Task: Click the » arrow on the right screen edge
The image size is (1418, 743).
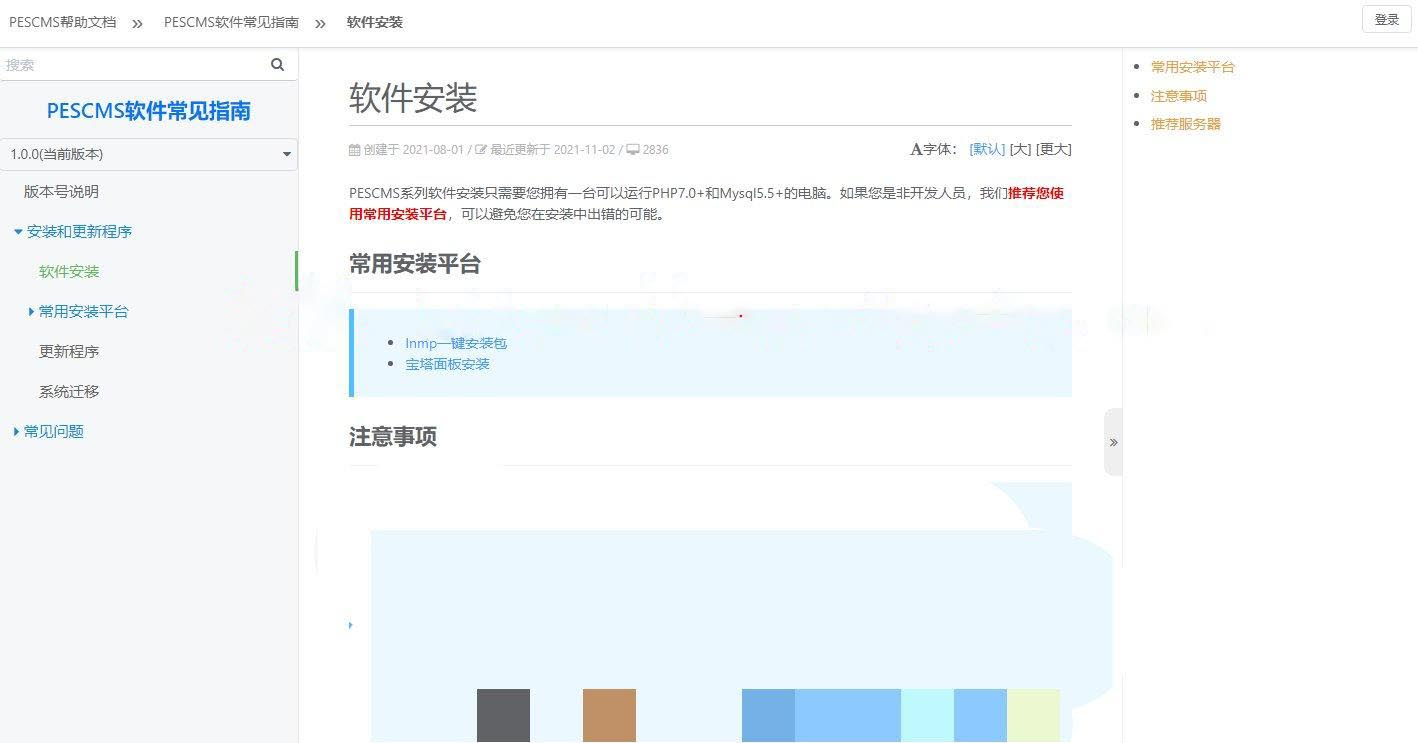Action: click(1113, 441)
